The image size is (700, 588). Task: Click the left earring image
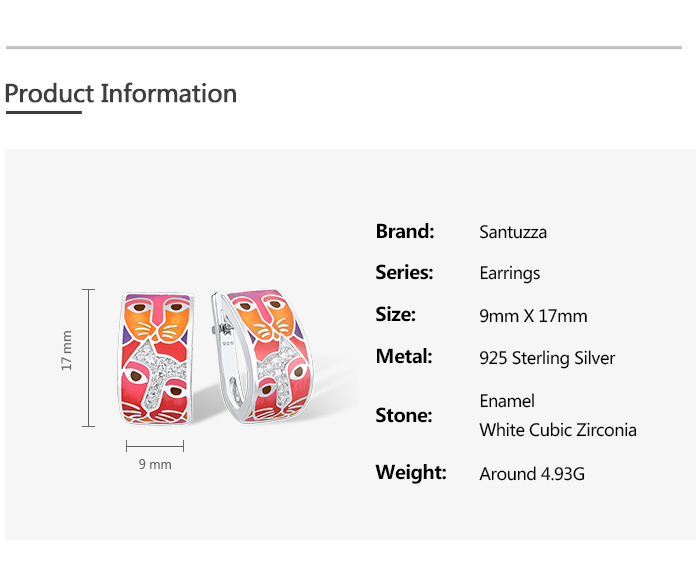click(157, 359)
